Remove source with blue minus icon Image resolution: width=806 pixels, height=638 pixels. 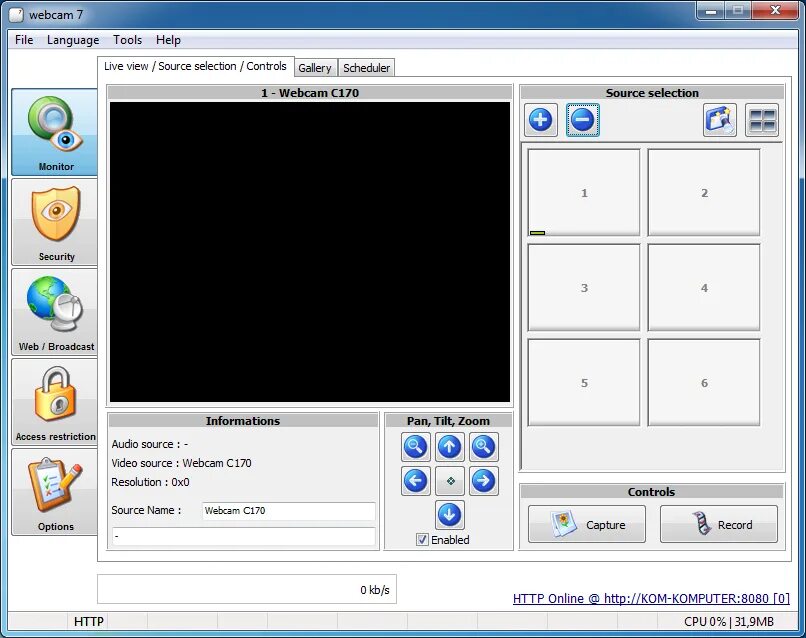click(x=582, y=120)
